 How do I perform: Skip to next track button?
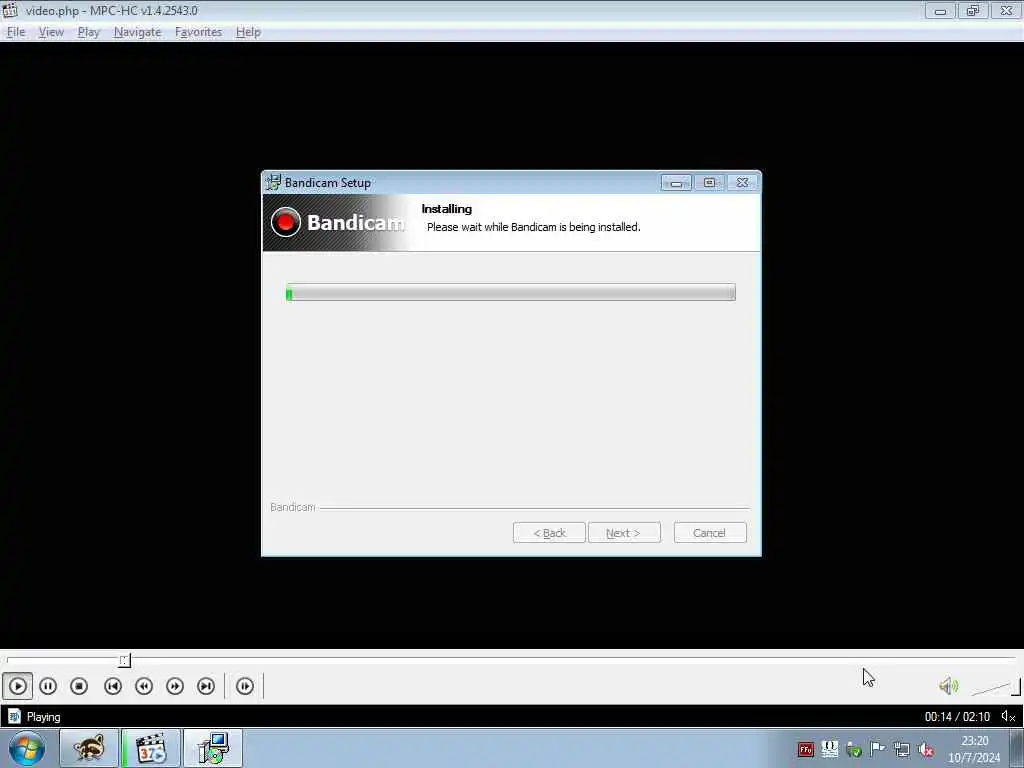pos(206,686)
